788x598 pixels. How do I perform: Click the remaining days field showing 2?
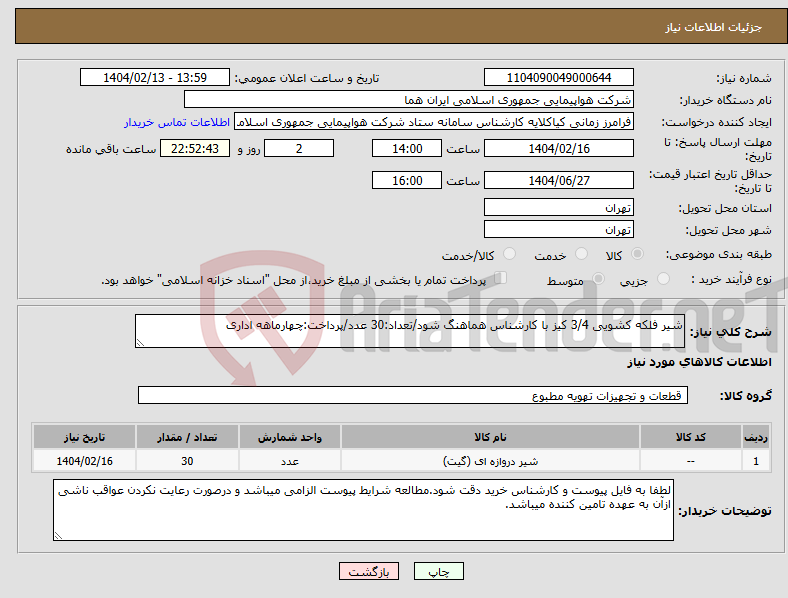pyautogui.click(x=299, y=148)
